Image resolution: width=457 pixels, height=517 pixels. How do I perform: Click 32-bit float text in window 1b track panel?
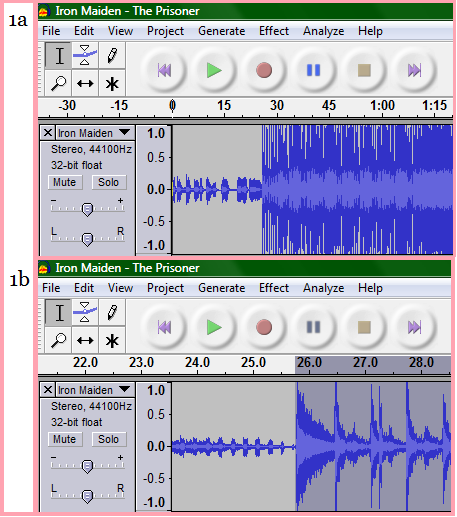pyautogui.click(x=76, y=422)
